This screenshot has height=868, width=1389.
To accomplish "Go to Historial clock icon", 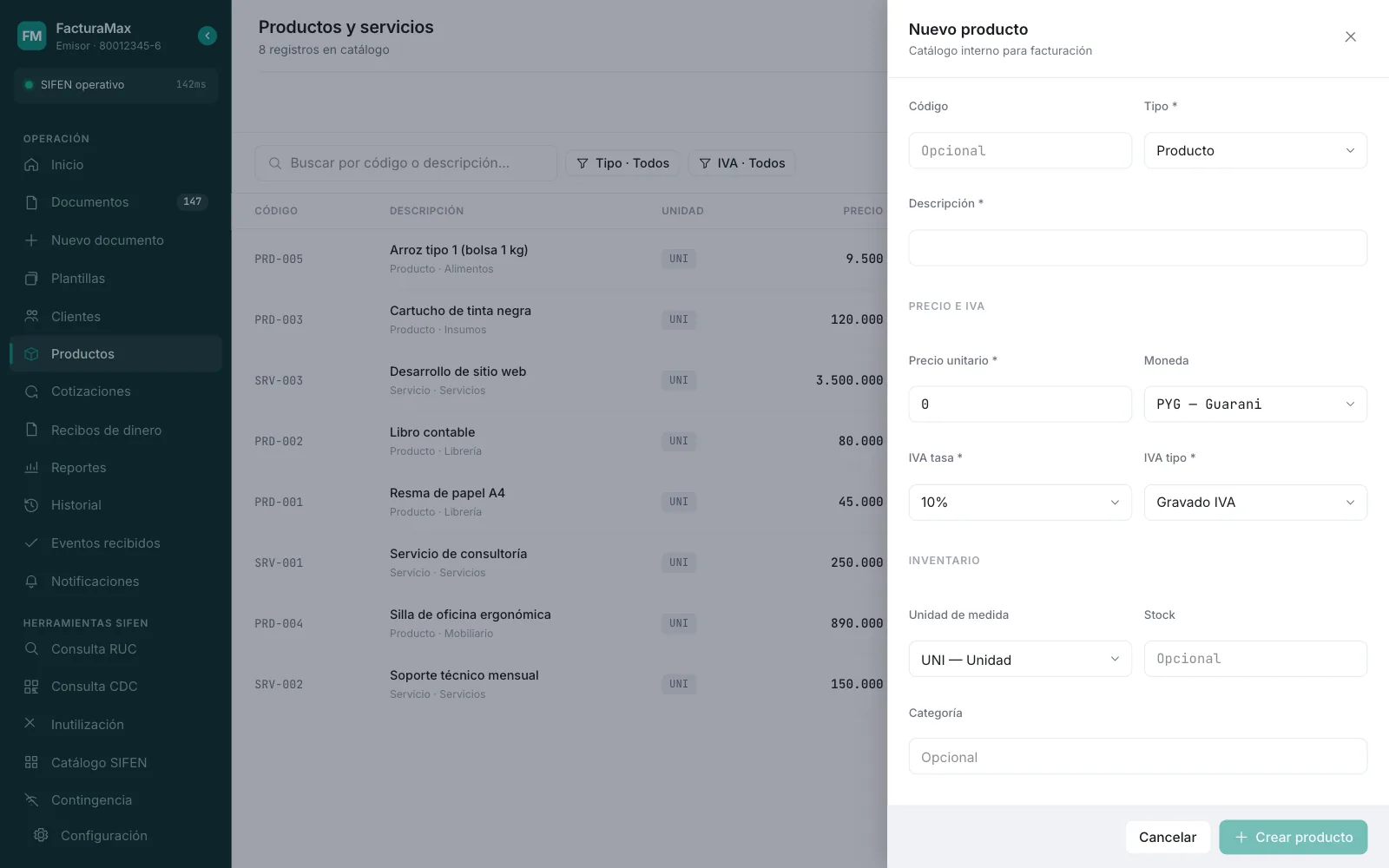I will pyautogui.click(x=31, y=505).
